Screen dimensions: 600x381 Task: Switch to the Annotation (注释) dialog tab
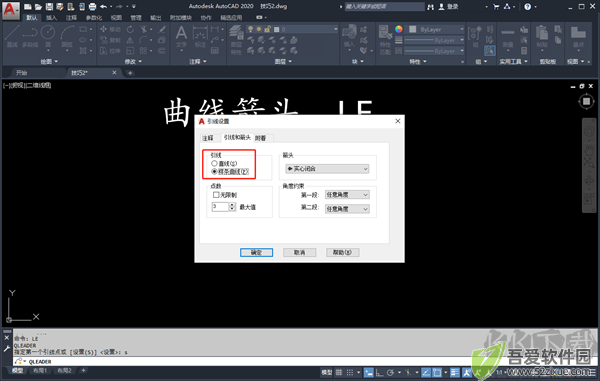click(208, 138)
